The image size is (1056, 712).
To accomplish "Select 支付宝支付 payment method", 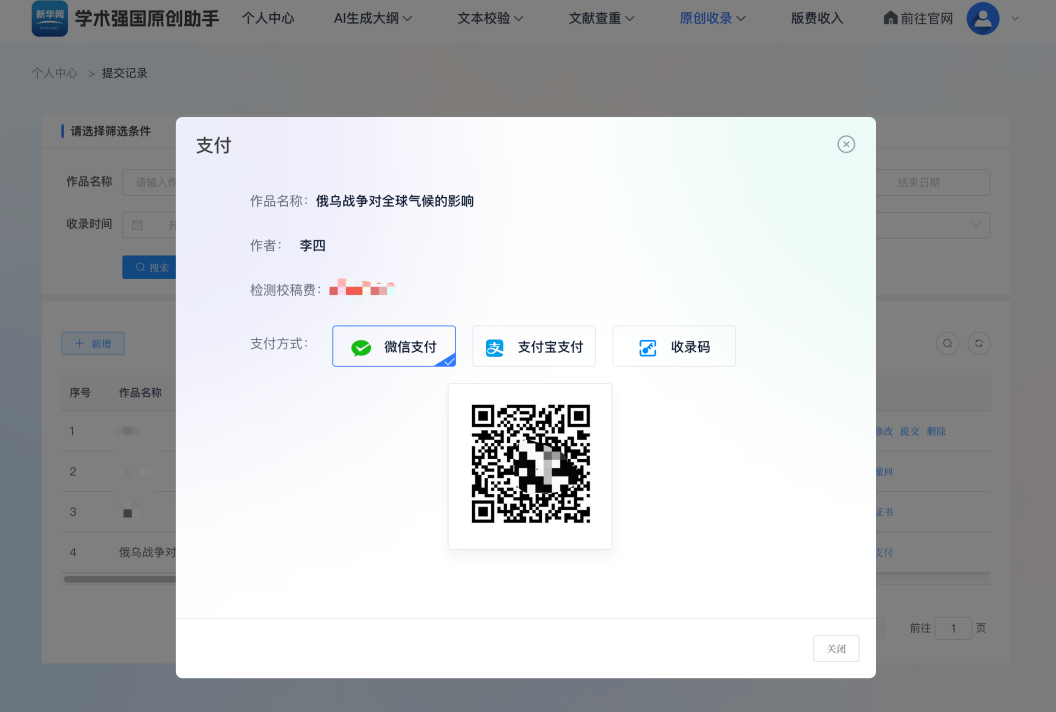I will pos(534,347).
